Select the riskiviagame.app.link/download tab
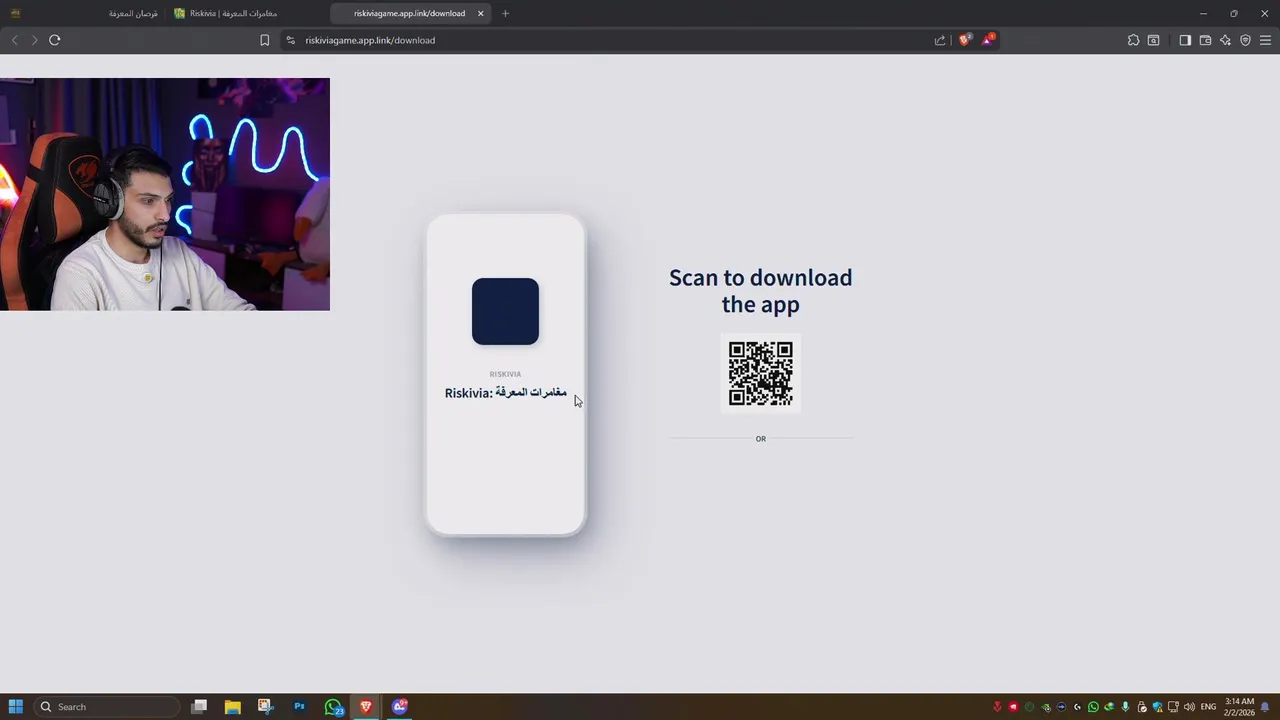Viewport: 1280px width, 720px height. coord(410,13)
